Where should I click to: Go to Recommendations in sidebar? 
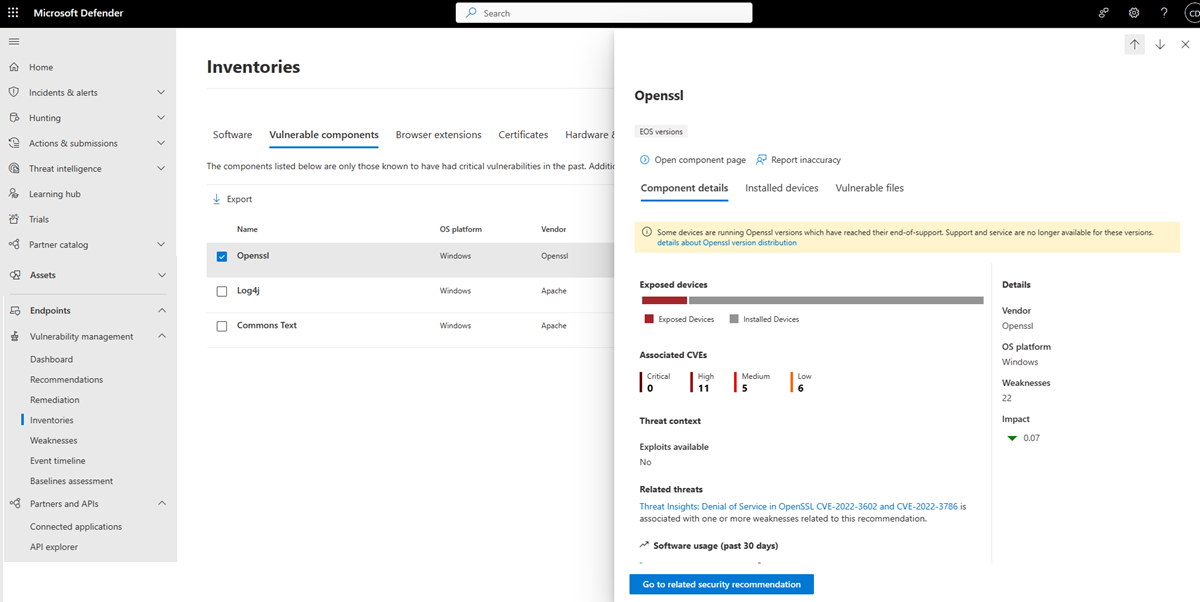tap(66, 380)
